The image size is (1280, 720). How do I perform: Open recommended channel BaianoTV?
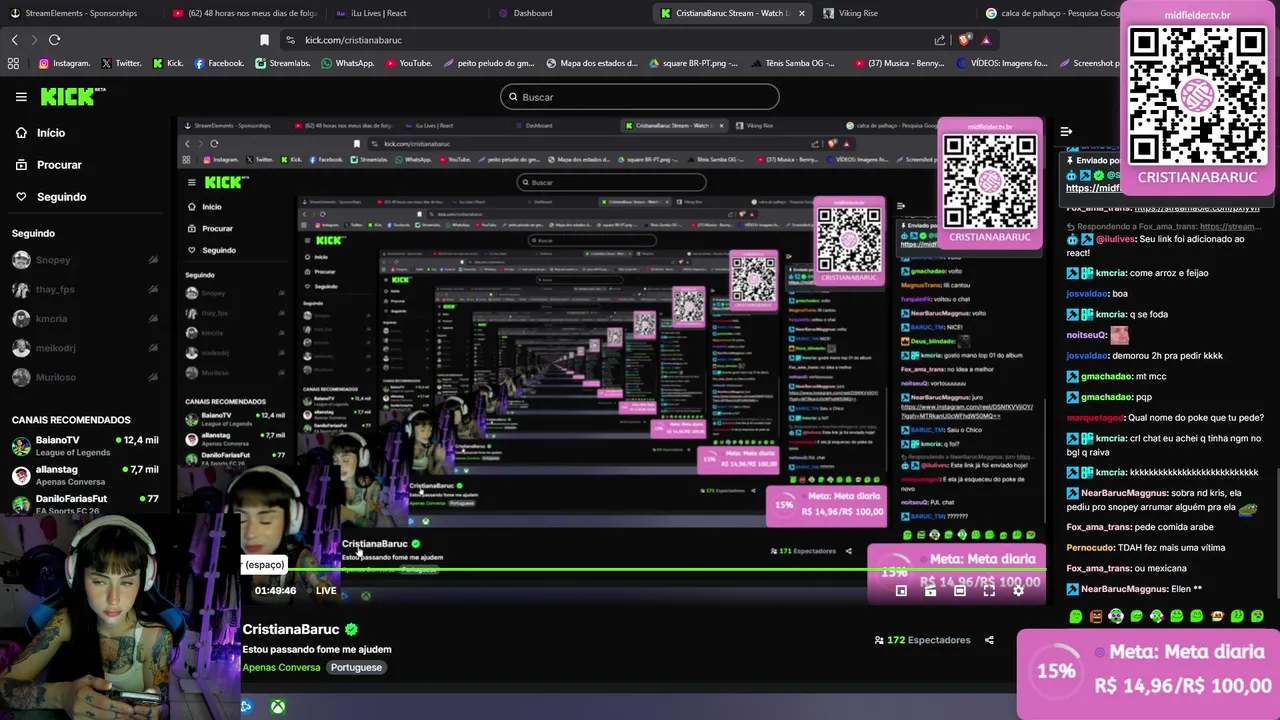(x=85, y=446)
